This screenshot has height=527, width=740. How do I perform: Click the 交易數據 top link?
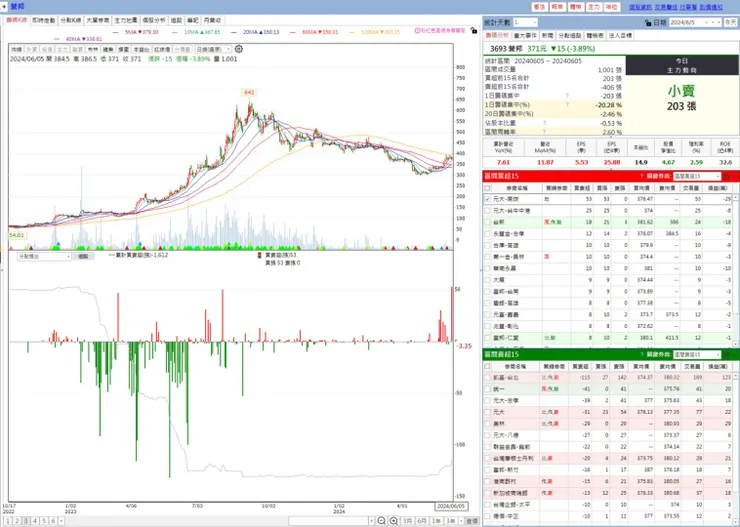666,7
